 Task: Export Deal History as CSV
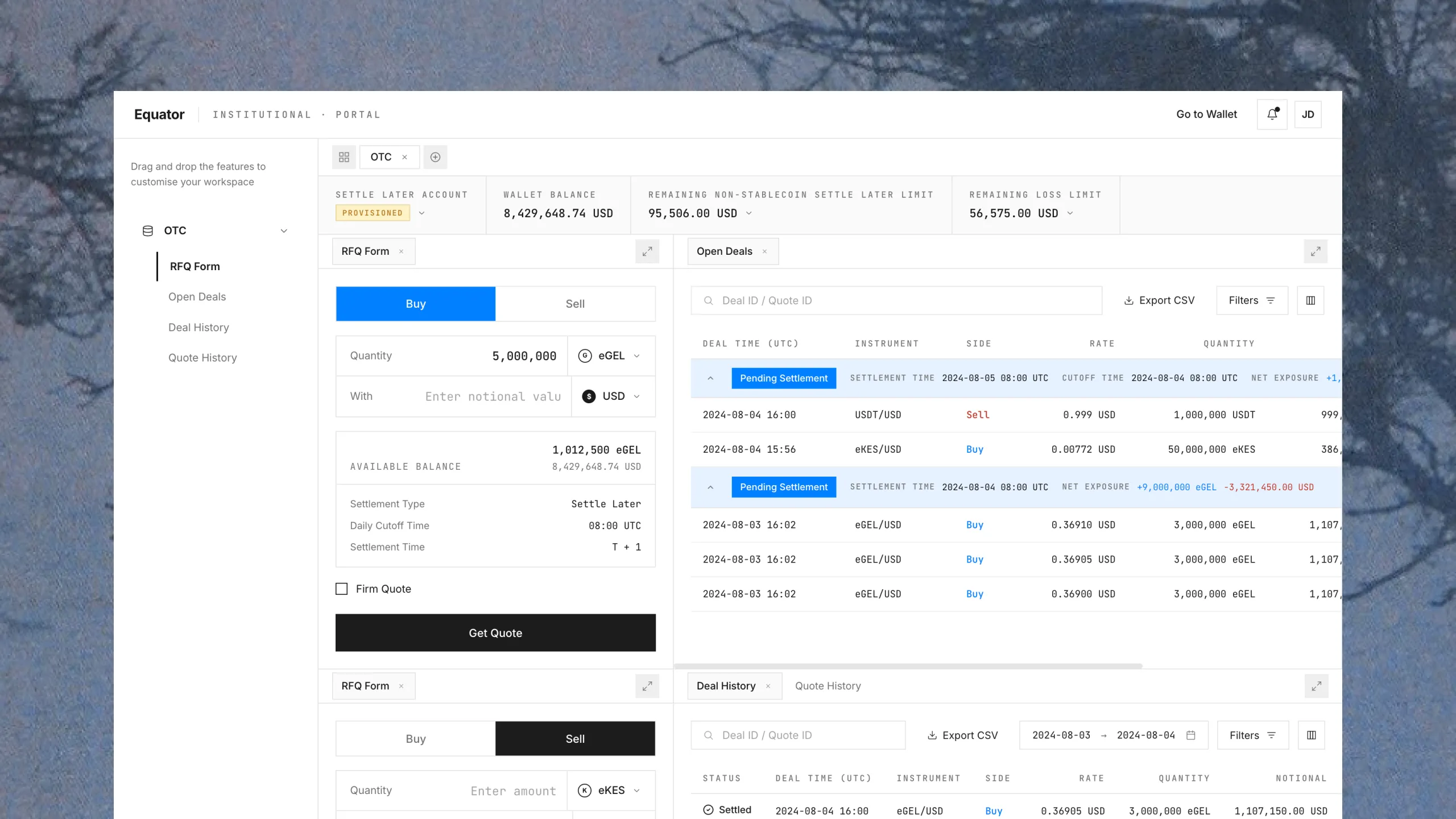pyautogui.click(x=962, y=735)
